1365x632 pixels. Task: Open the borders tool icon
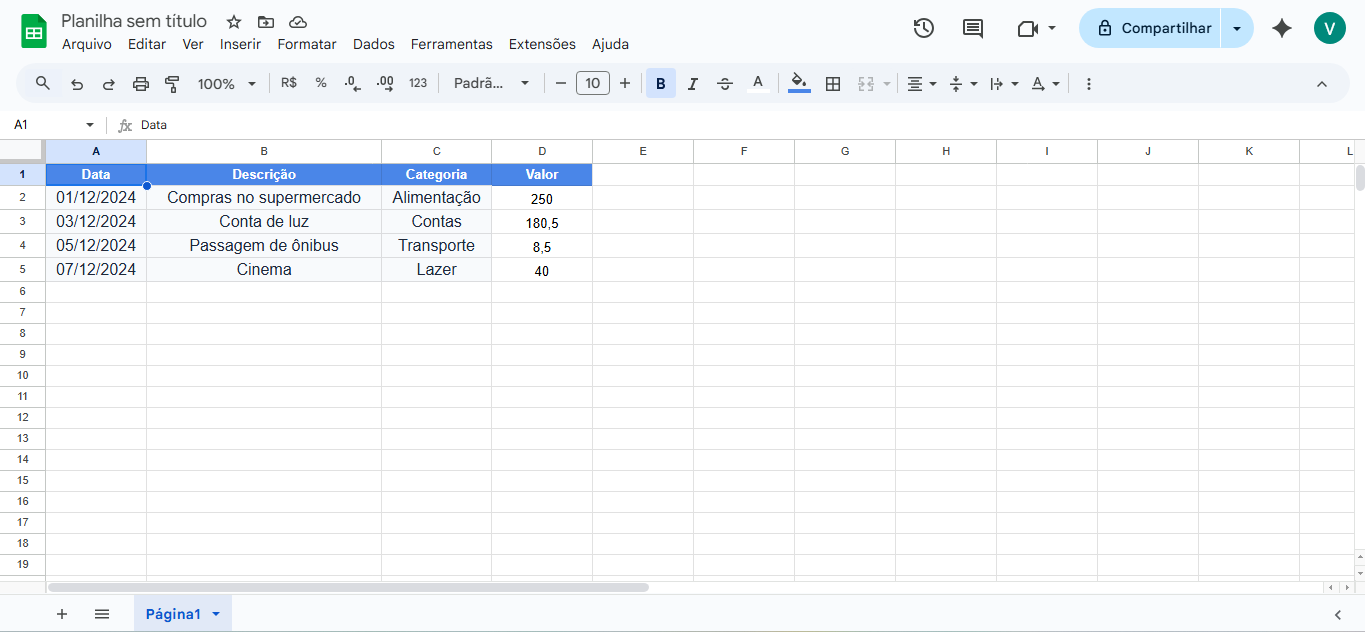click(x=833, y=84)
